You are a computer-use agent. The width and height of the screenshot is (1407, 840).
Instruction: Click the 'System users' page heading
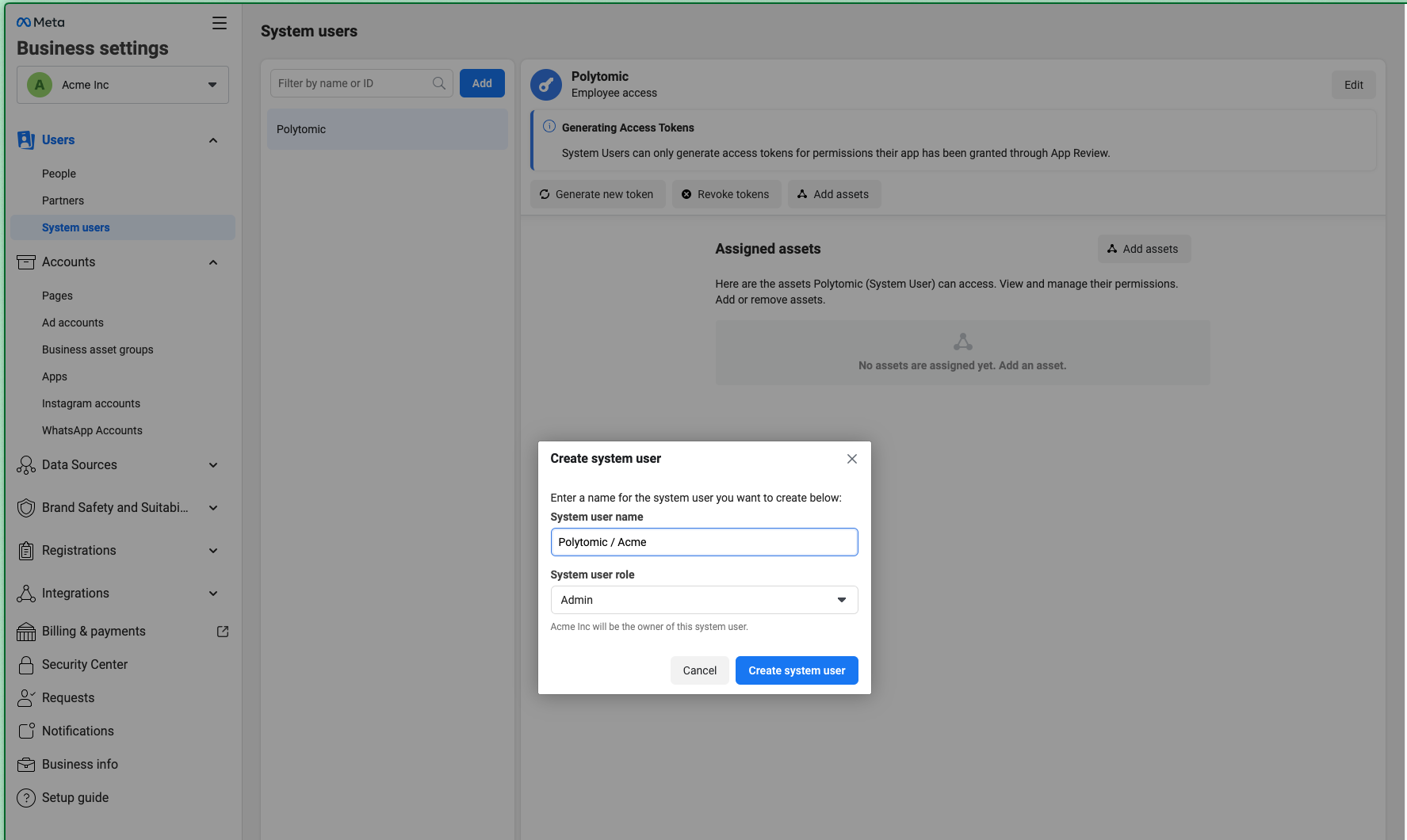click(309, 31)
